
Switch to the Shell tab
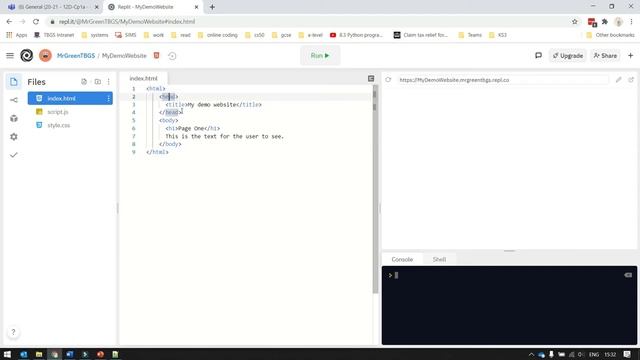(x=439, y=260)
